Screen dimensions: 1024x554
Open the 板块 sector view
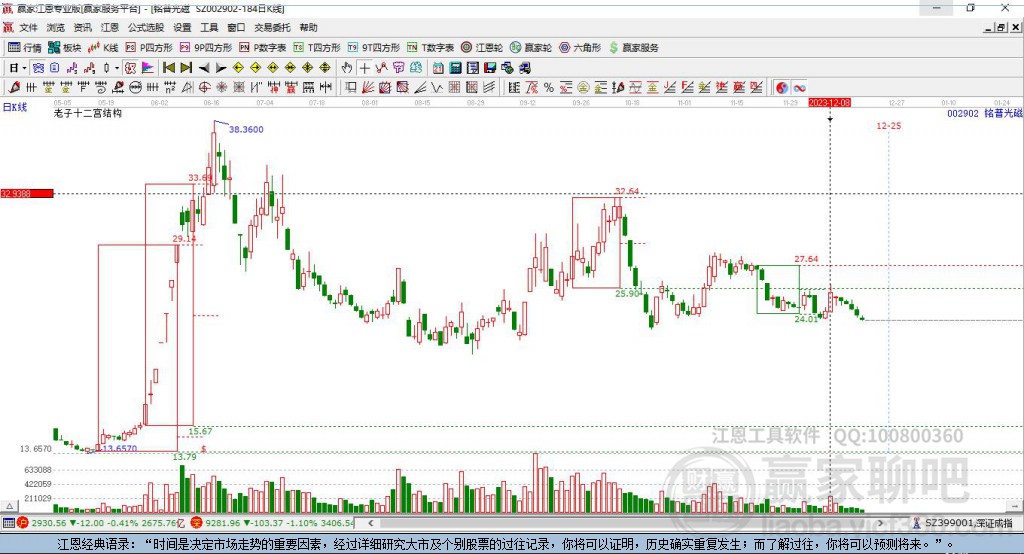click(x=65, y=48)
